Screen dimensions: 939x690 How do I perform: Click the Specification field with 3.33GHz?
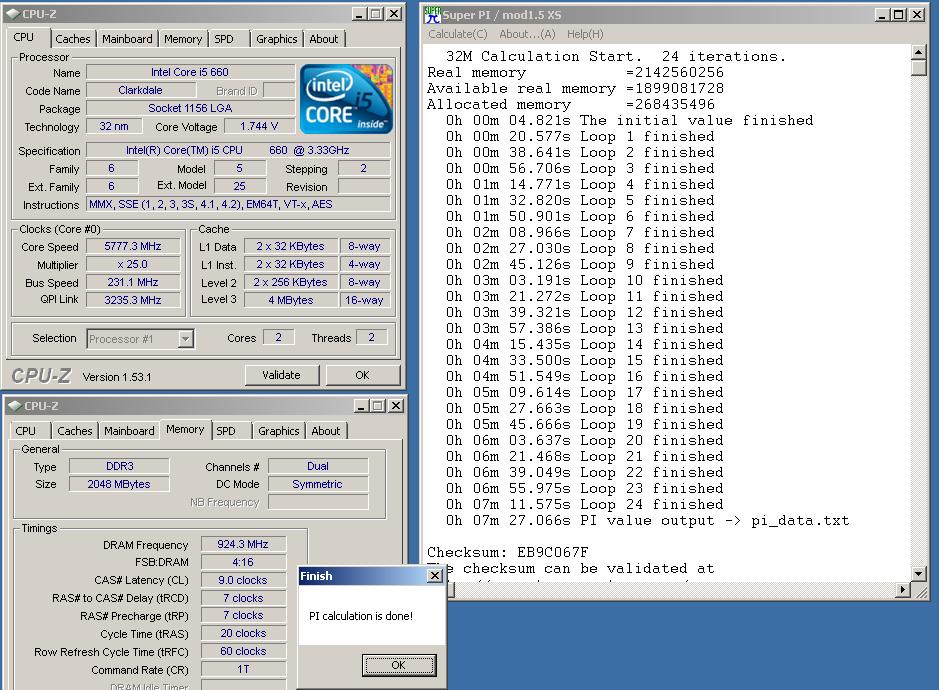(238, 150)
